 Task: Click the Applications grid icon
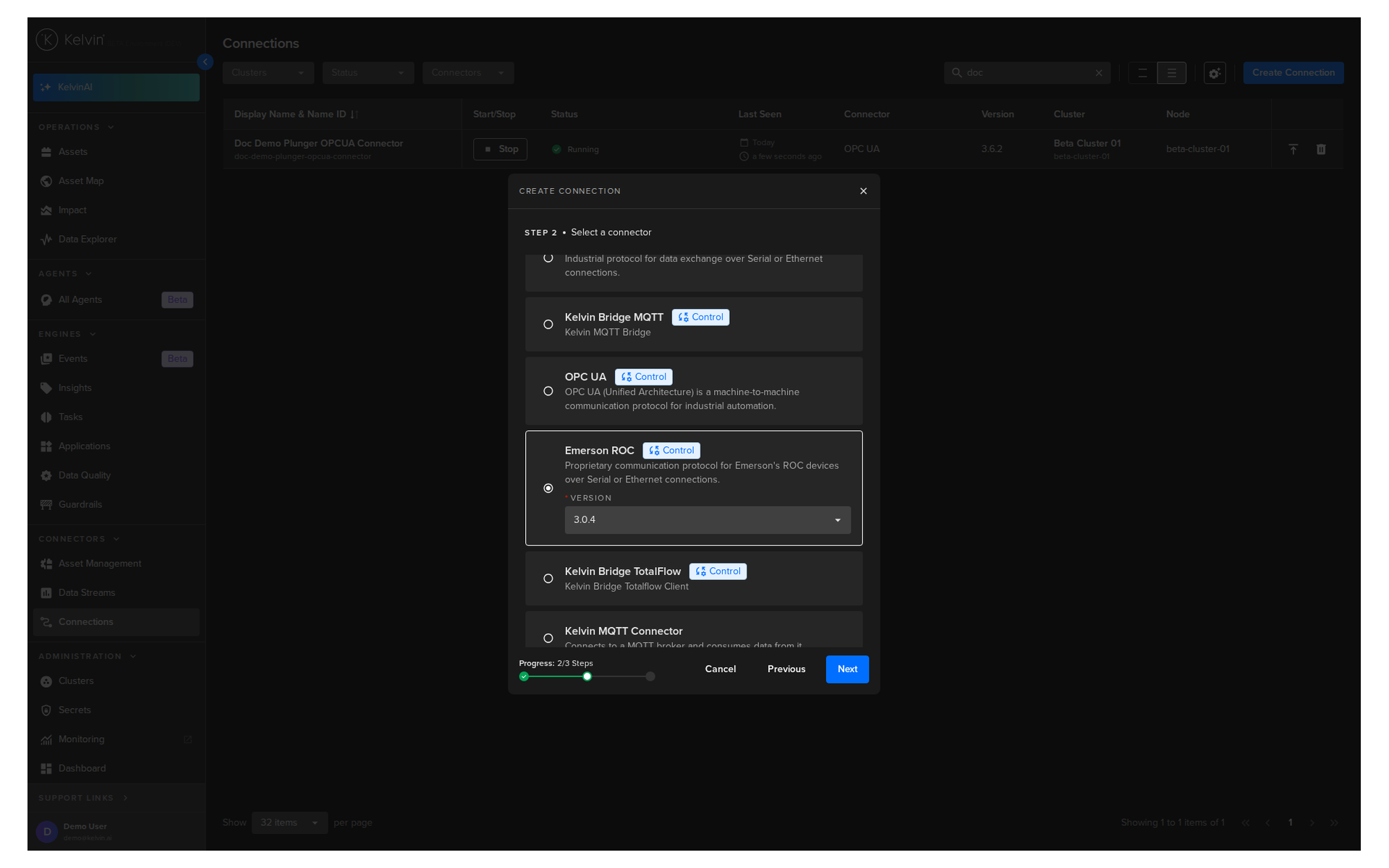coord(46,446)
